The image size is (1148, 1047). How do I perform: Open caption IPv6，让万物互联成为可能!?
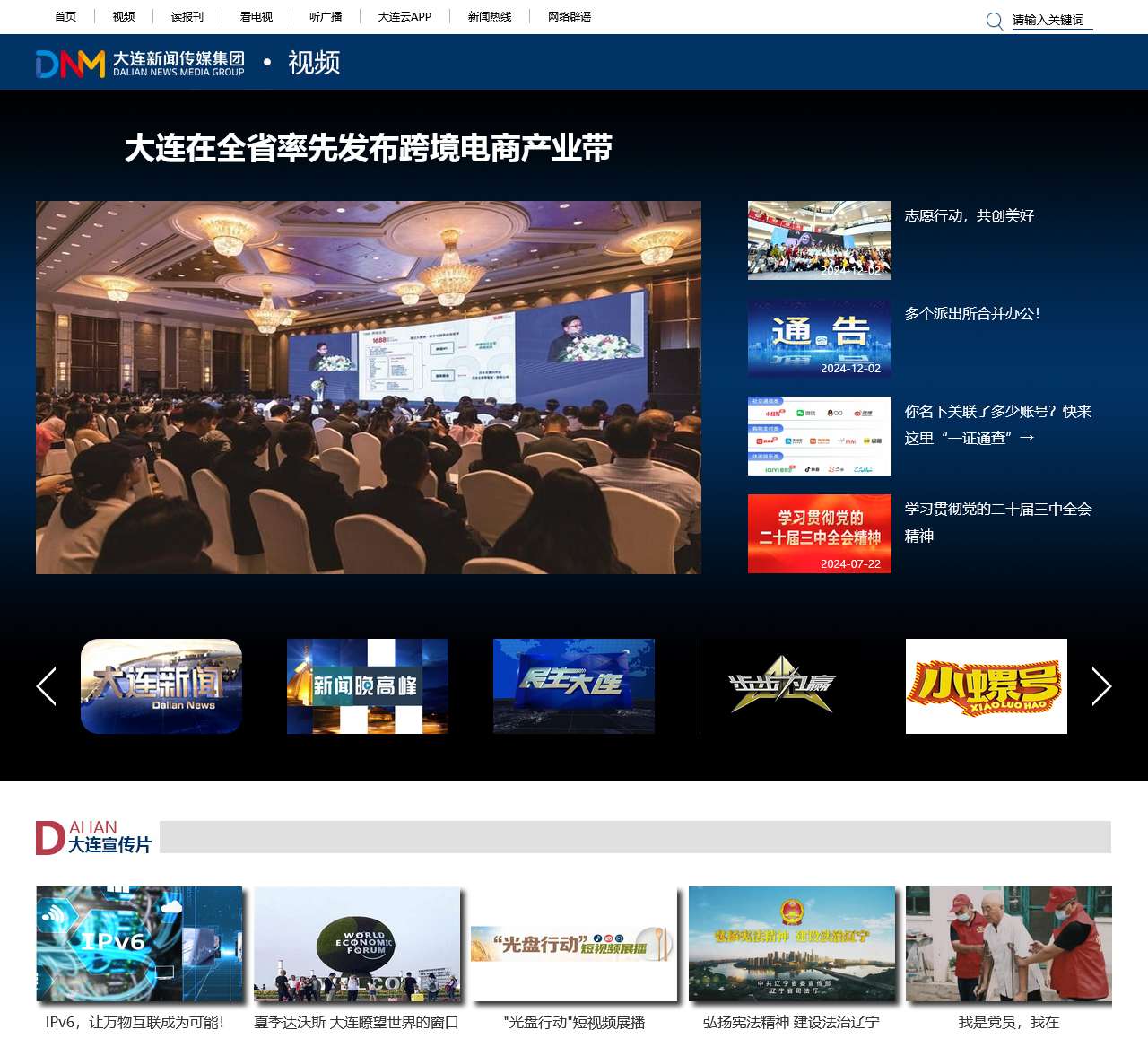[135, 1022]
